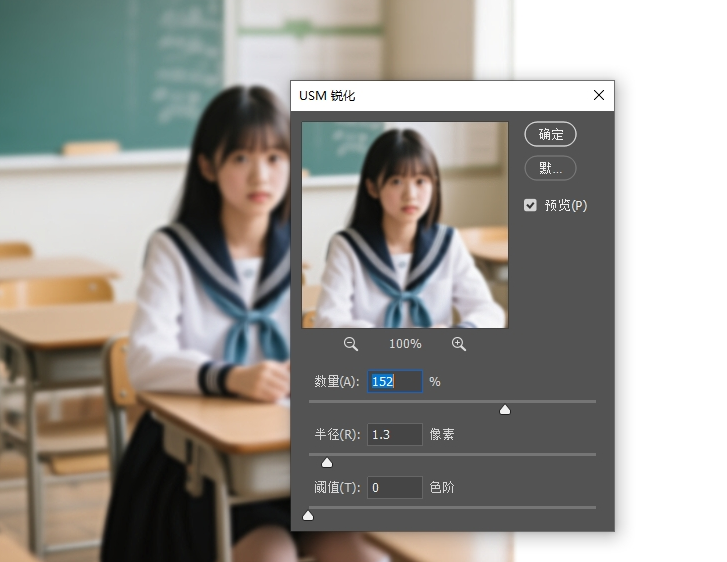Confirm sharpening with the 确定 button
Viewport: 727px width, 562px height.
coord(550,135)
